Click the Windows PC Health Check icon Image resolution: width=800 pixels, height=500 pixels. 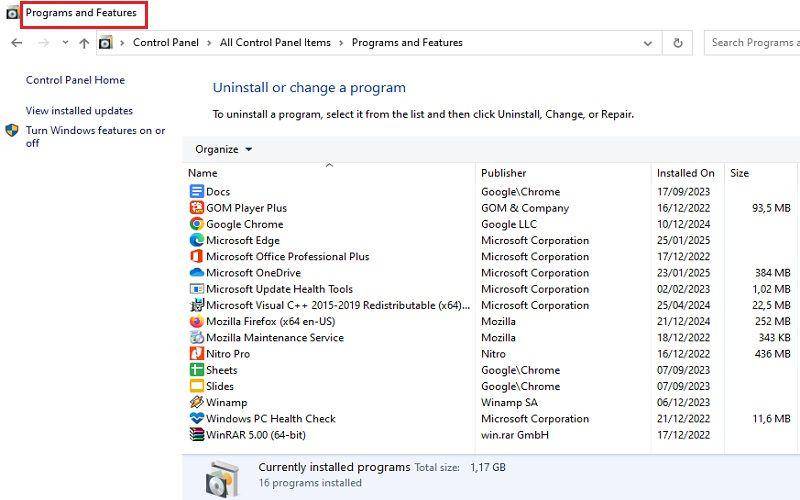pyautogui.click(x=196, y=418)
